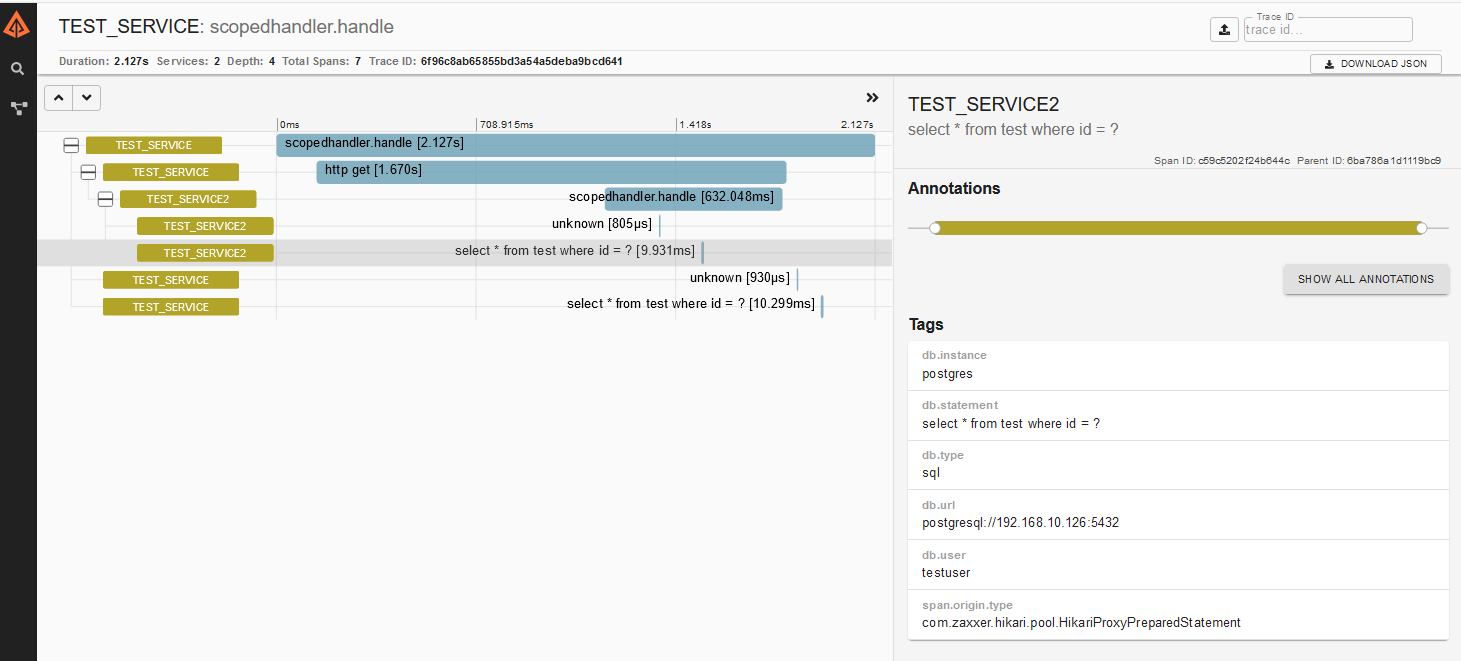Viewport: 1461px width, 661px height.
Task: Click the SHOW ALL ANNOTATIONS button
Action: 1366,279
